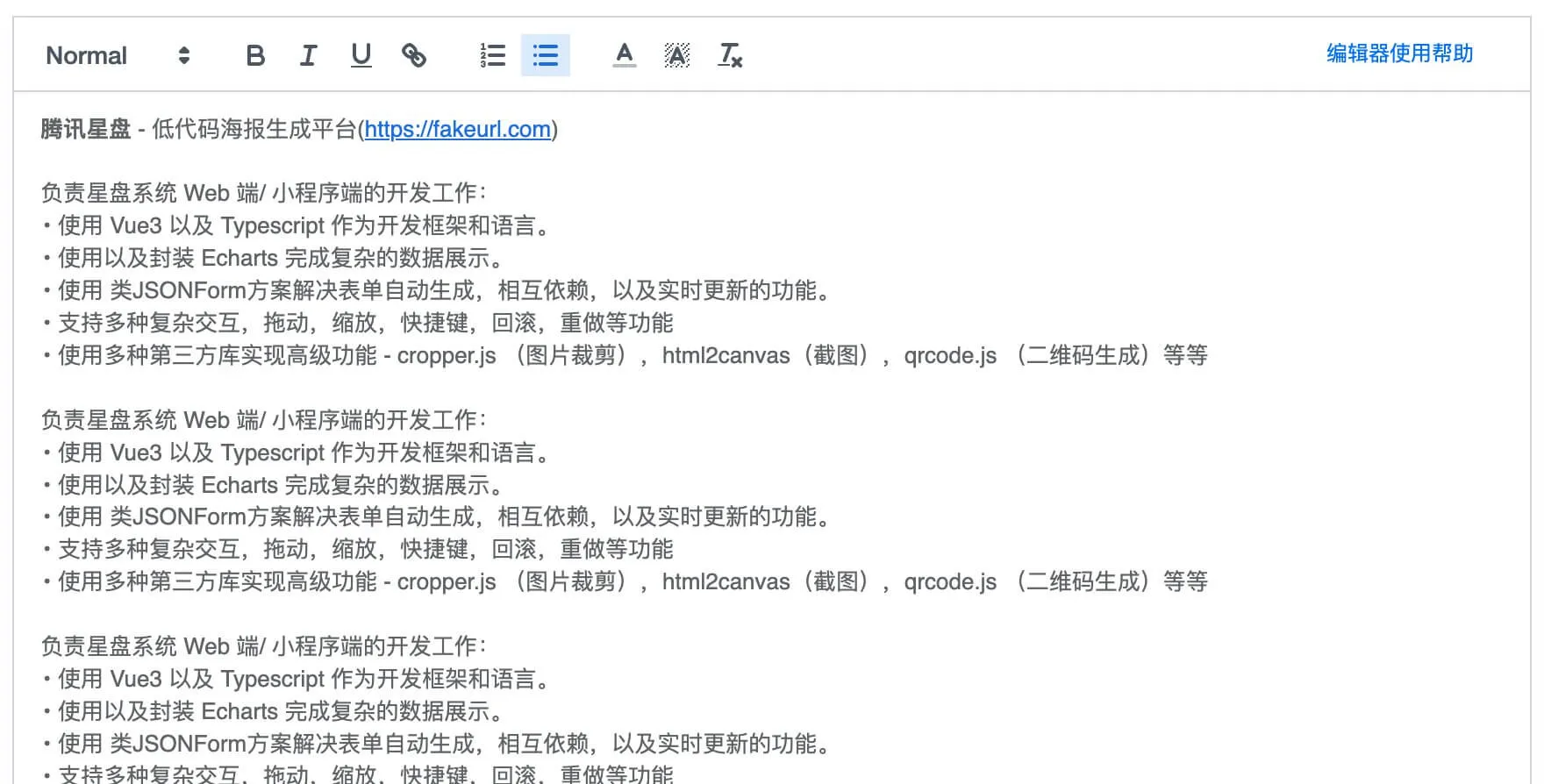
Task: Toggle bold formatting button
Action: click(x=255, y=55)
